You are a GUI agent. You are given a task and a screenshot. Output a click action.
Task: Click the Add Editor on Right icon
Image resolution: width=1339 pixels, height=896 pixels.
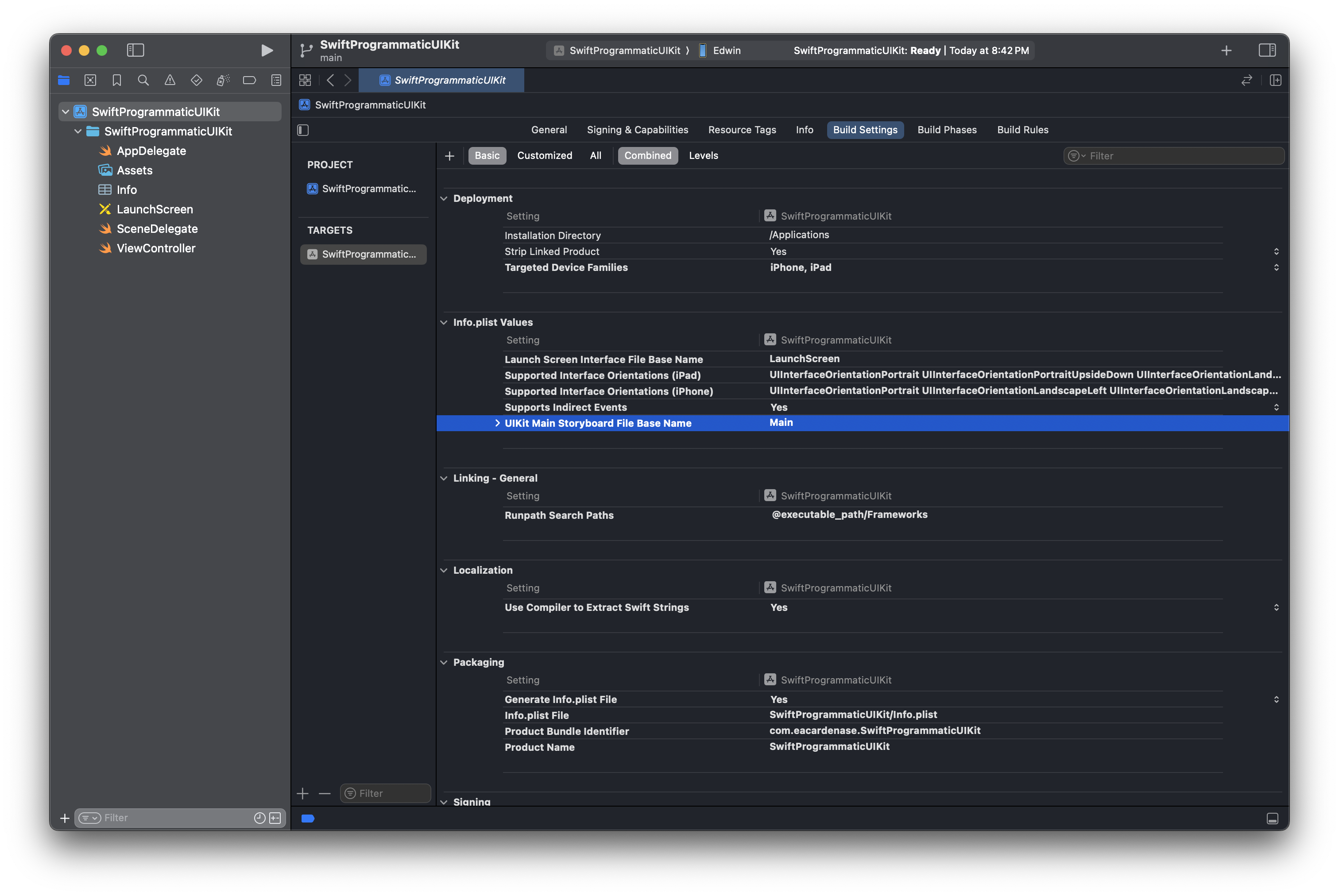[1275, 81]
